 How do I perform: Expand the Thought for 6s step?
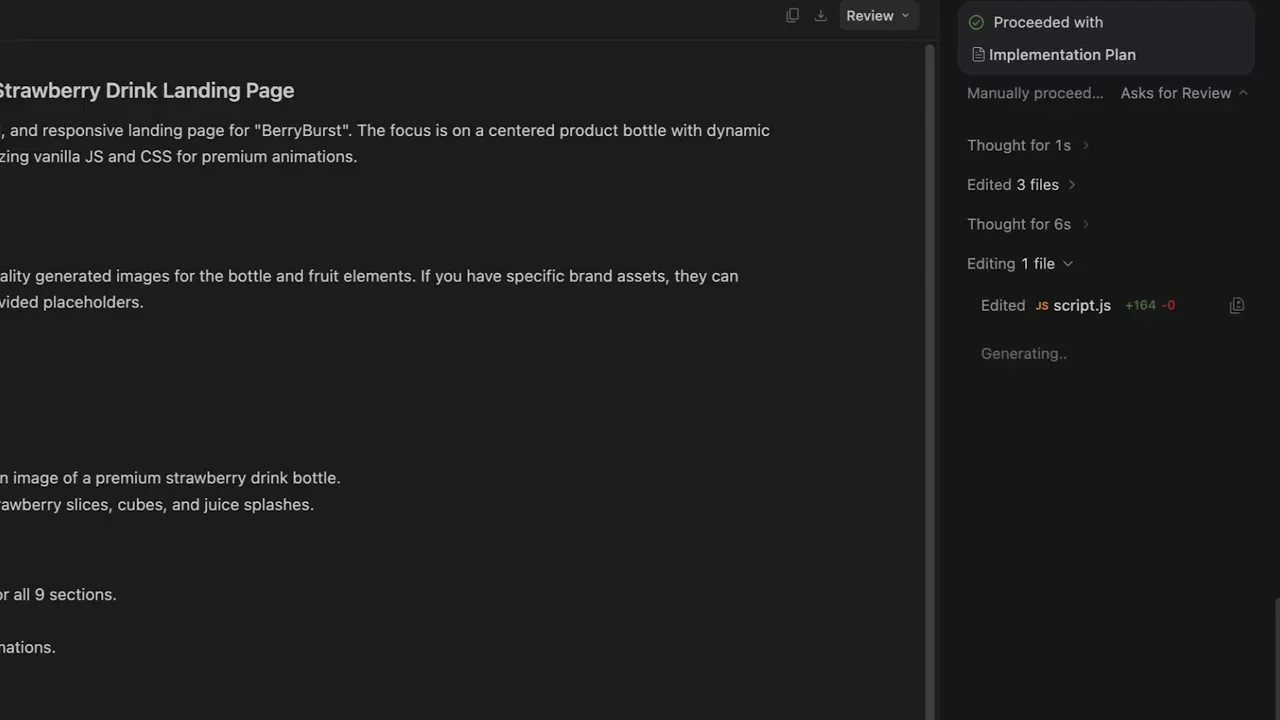pyautogui.click(x=1028, y=224)
